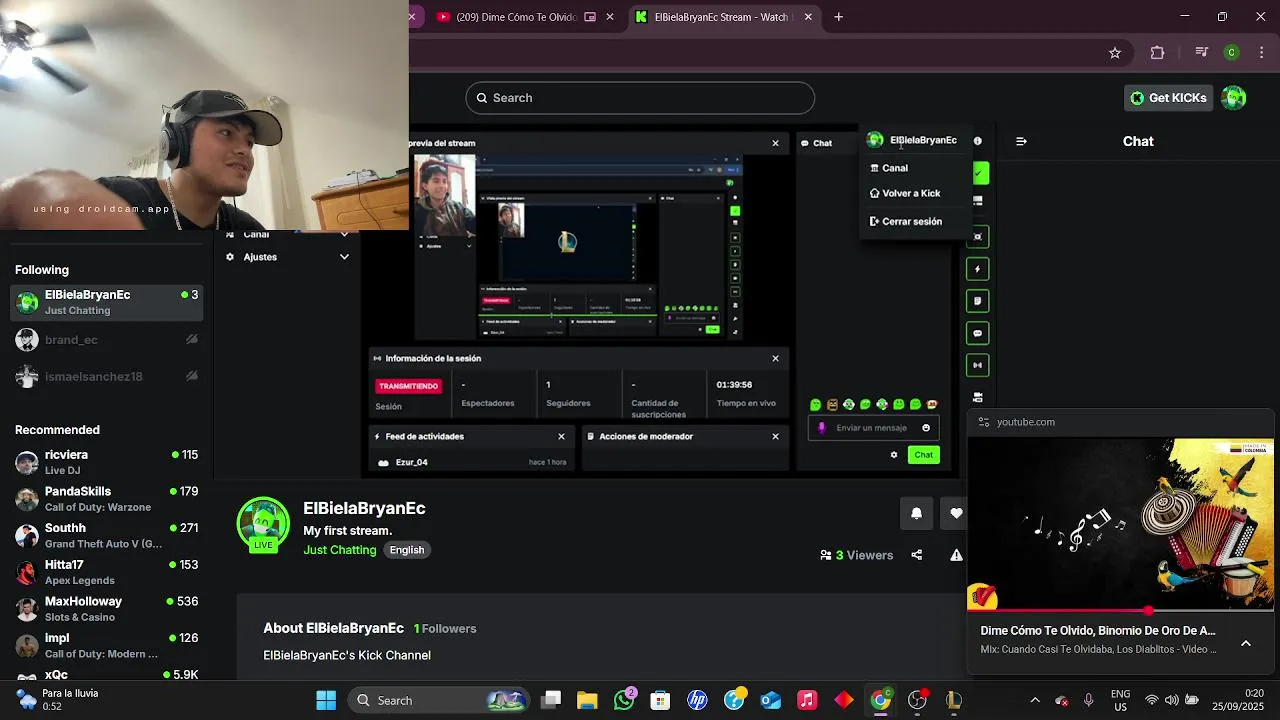Open the Chrome three-dot menu
Screen dimensions: 1280x720
point(1262,53)
